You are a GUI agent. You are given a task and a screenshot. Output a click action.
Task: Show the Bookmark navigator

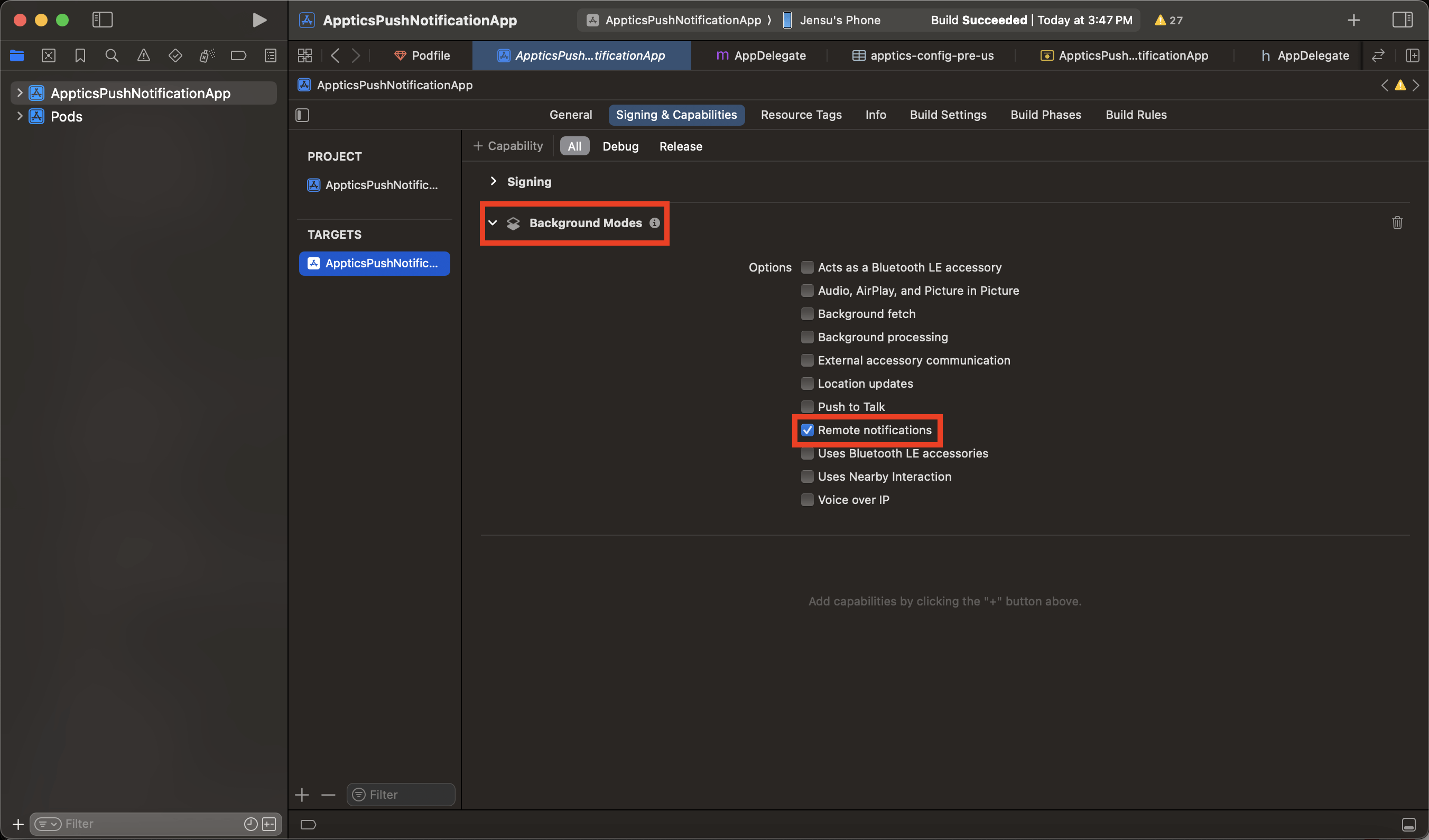click(80, 55)
